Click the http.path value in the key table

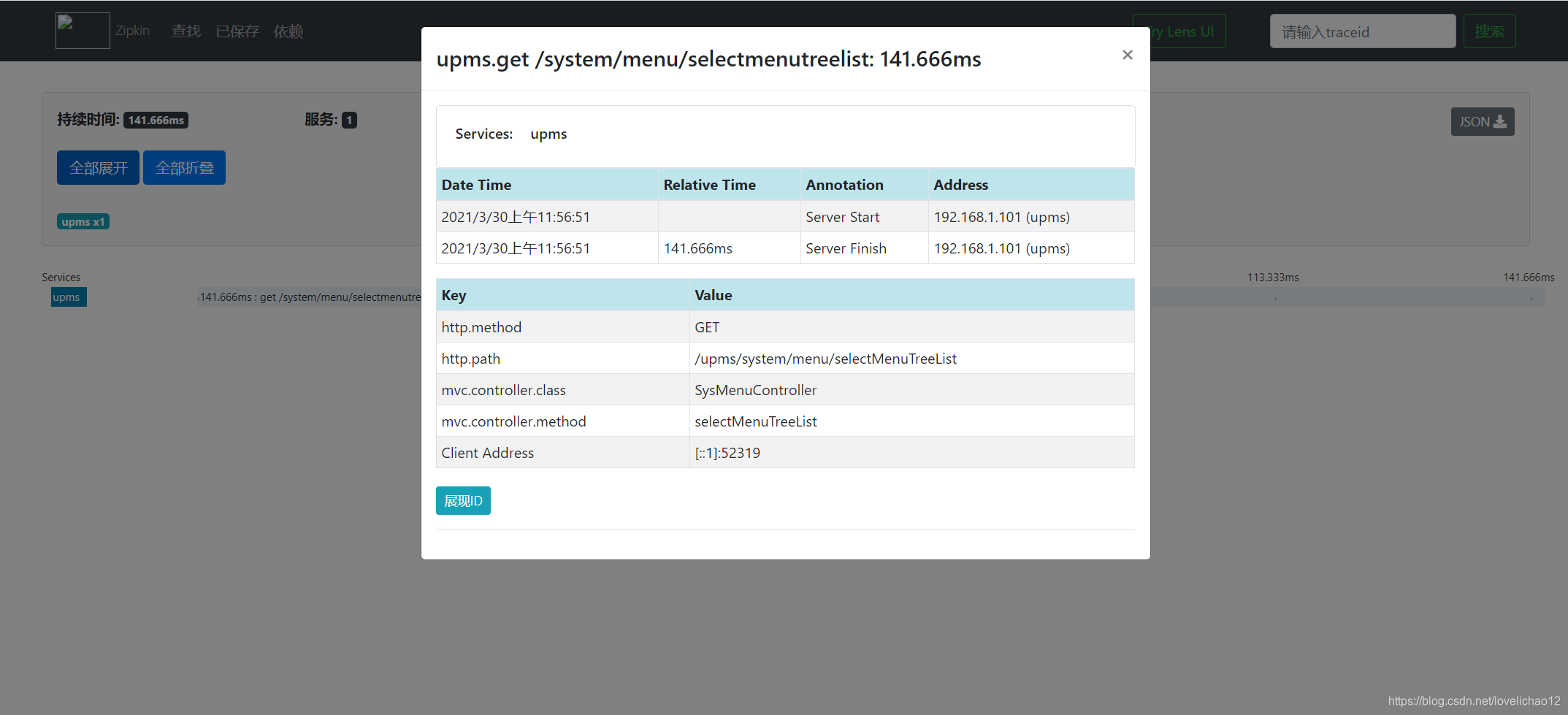coord(826,358)
